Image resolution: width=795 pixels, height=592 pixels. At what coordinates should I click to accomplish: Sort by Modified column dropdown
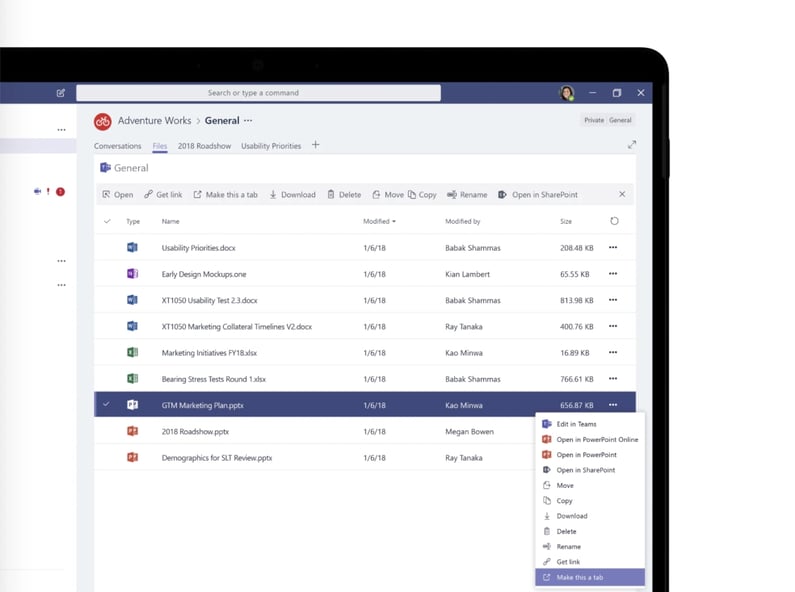point(379,221)
